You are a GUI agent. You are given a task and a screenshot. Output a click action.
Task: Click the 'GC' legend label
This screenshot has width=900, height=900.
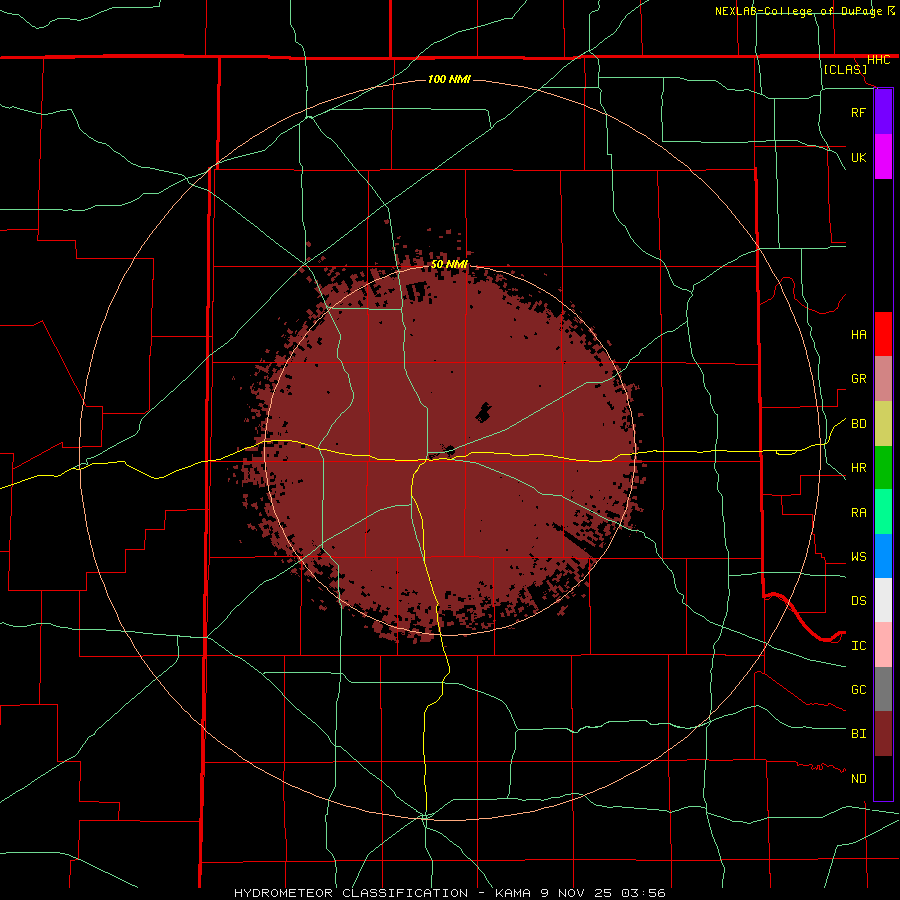[x=858, y=690]
